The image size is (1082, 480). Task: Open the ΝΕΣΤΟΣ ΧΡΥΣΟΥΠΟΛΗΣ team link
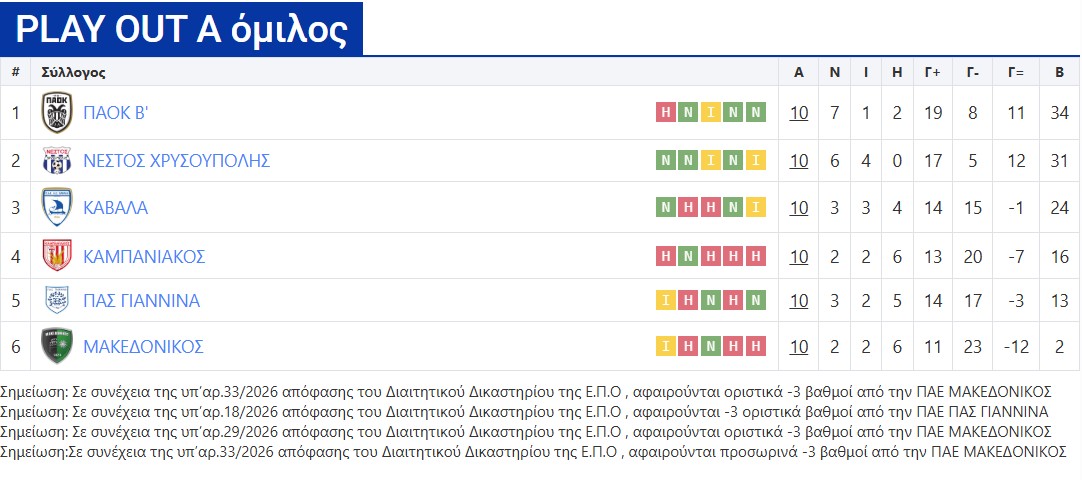pos(177,161)
